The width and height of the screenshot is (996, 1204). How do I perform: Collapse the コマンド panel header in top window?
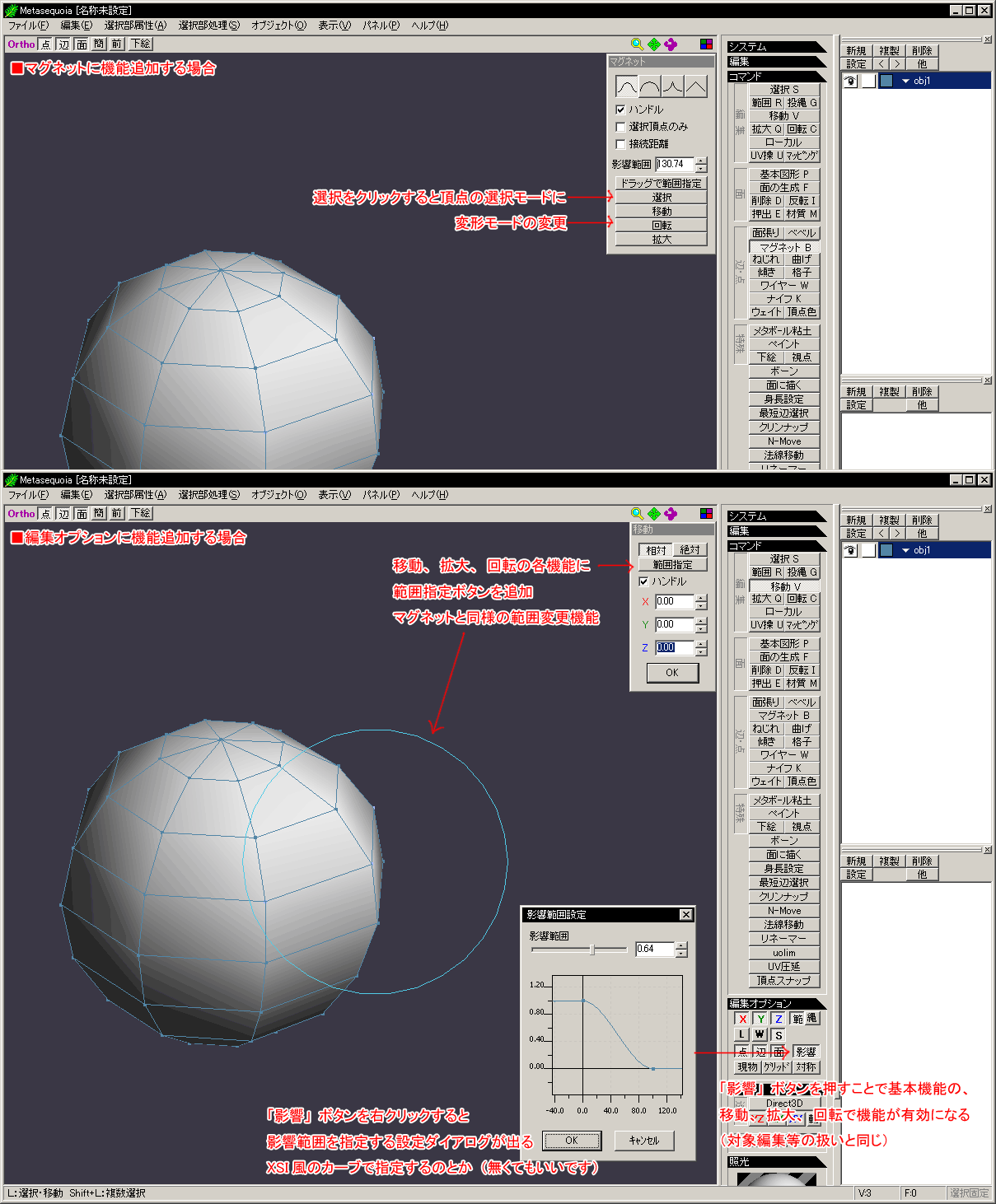[x=776, y=77]
